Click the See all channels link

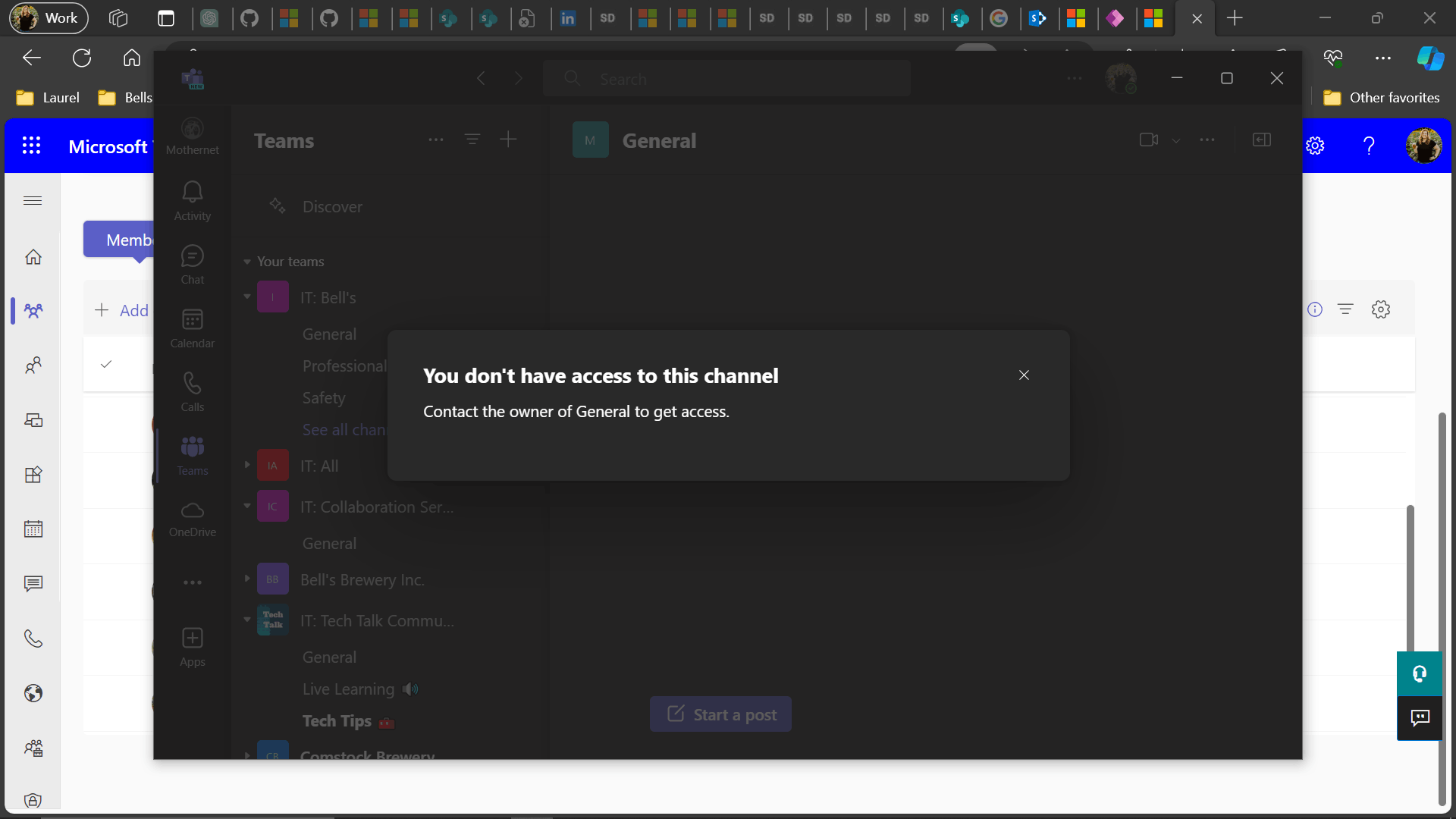click(344, 430)
